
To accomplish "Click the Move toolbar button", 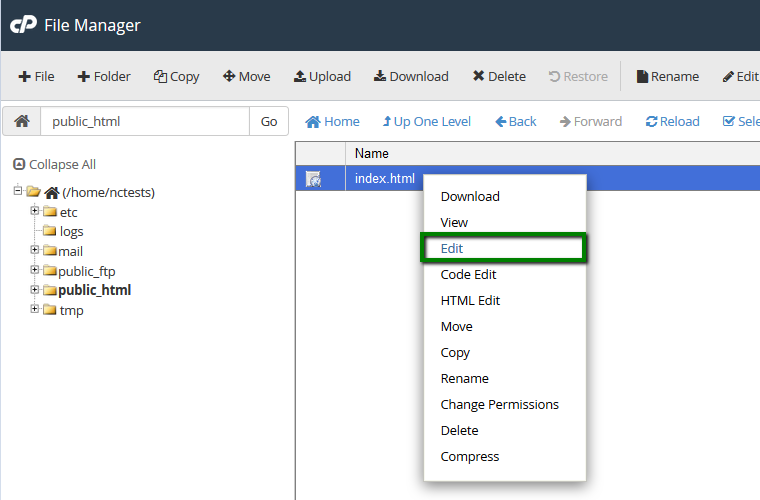I will coord(246,76).
